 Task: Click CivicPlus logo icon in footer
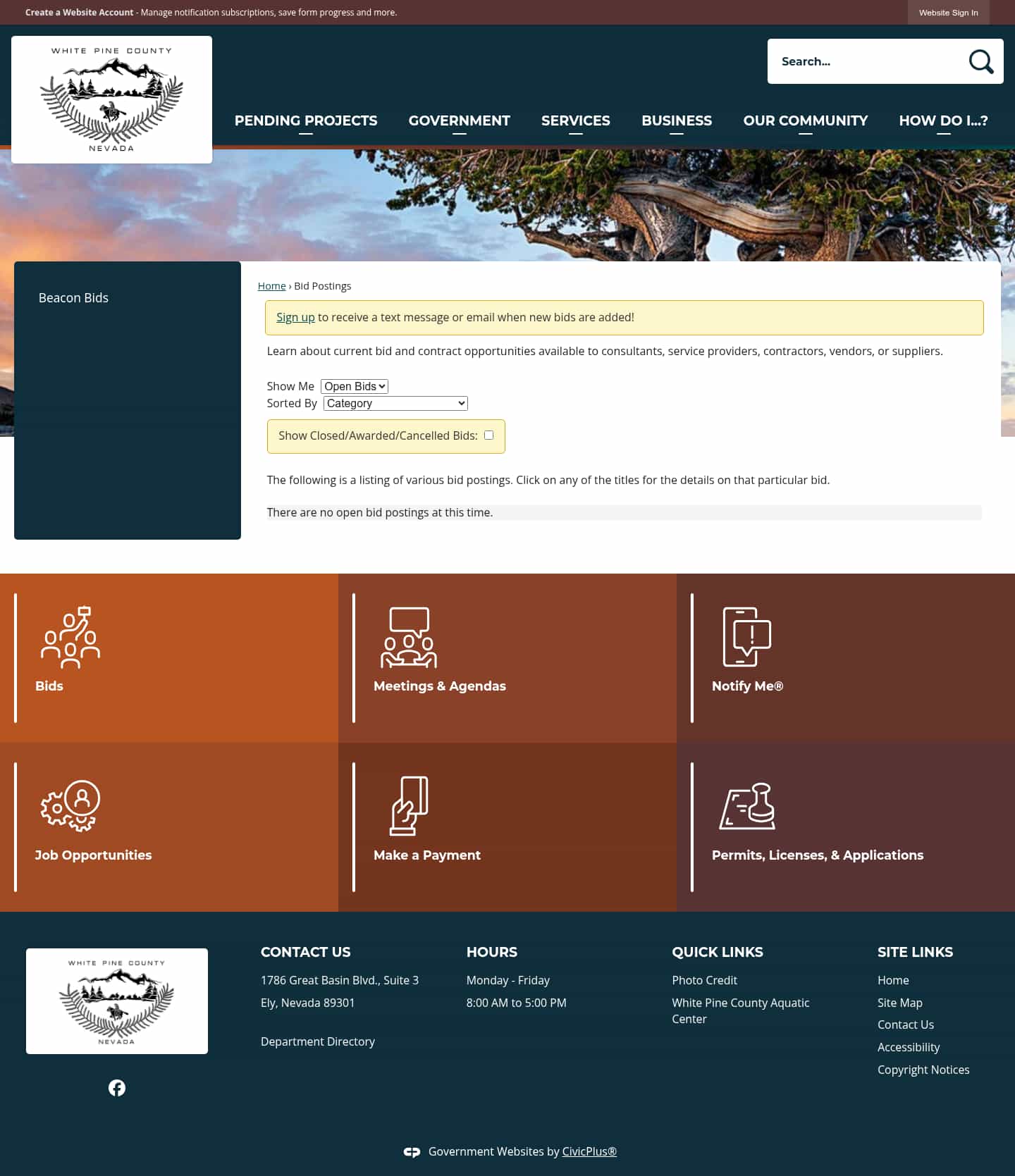[x=412, y=1152]
